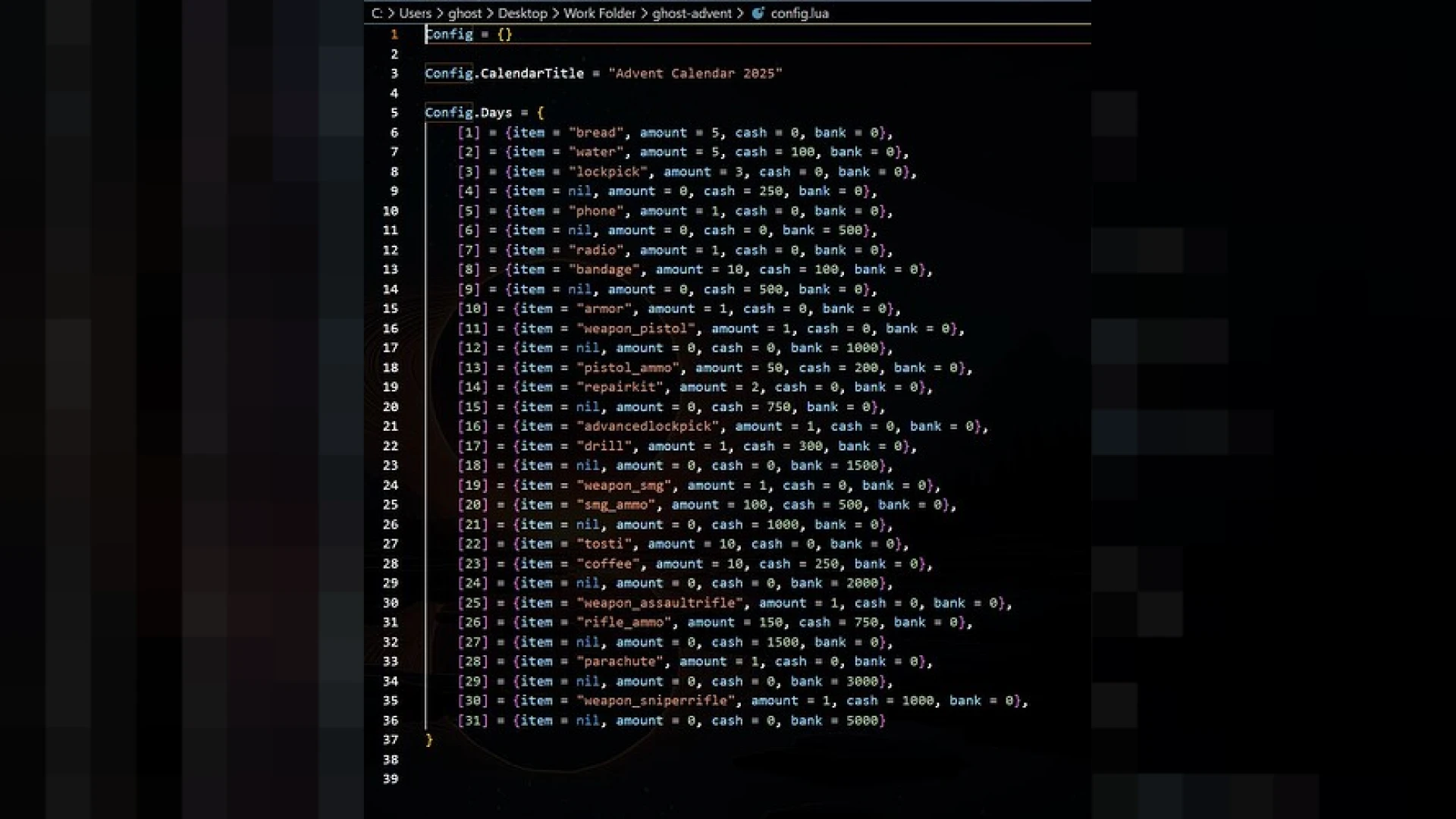The image size is (1456, 819).
Task: Open the 'ghost-advent' breadcrumb segment
Action: (x=692, y=13)
